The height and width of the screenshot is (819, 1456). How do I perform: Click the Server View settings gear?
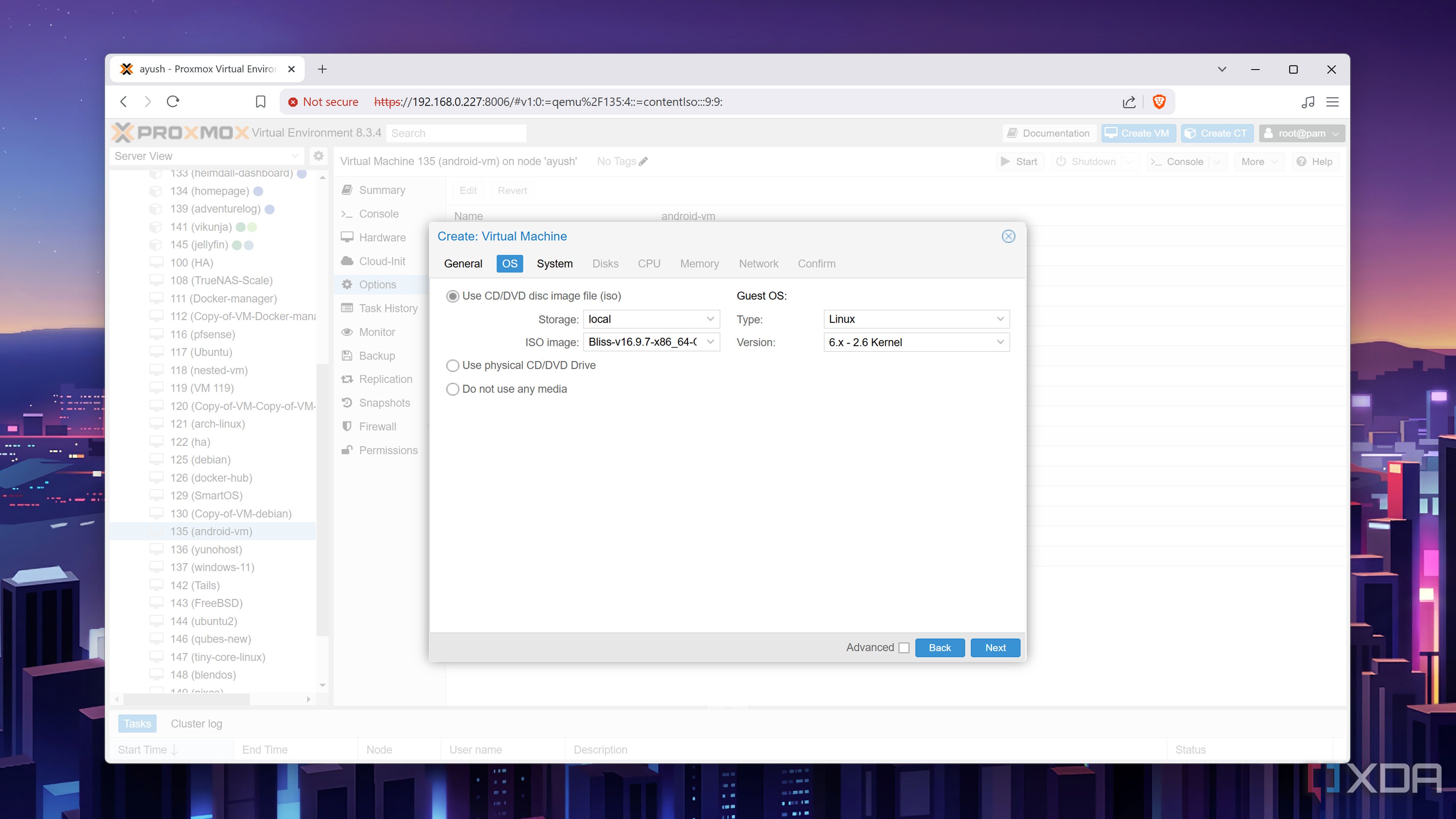319,156
